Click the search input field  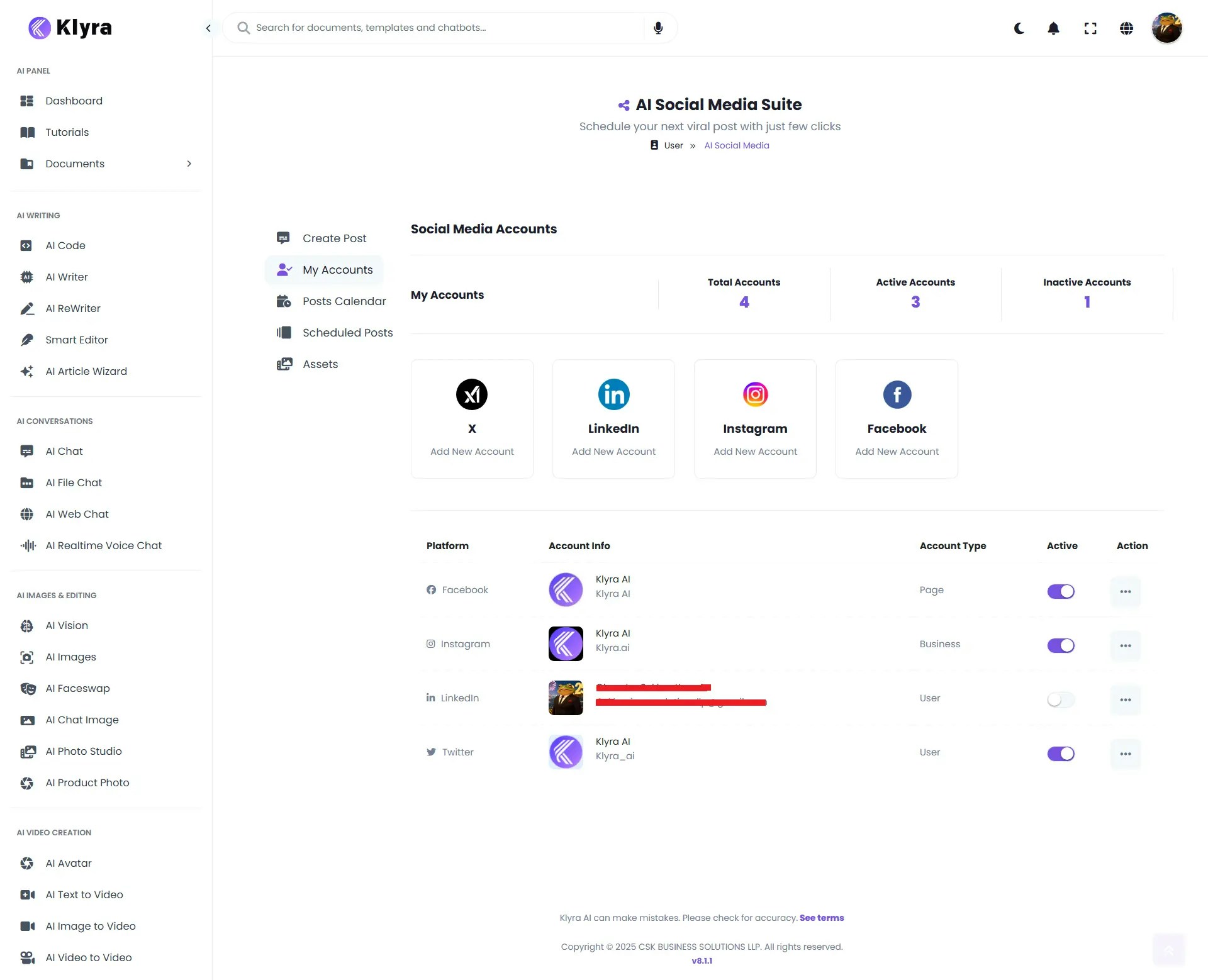tap(440, 27)
